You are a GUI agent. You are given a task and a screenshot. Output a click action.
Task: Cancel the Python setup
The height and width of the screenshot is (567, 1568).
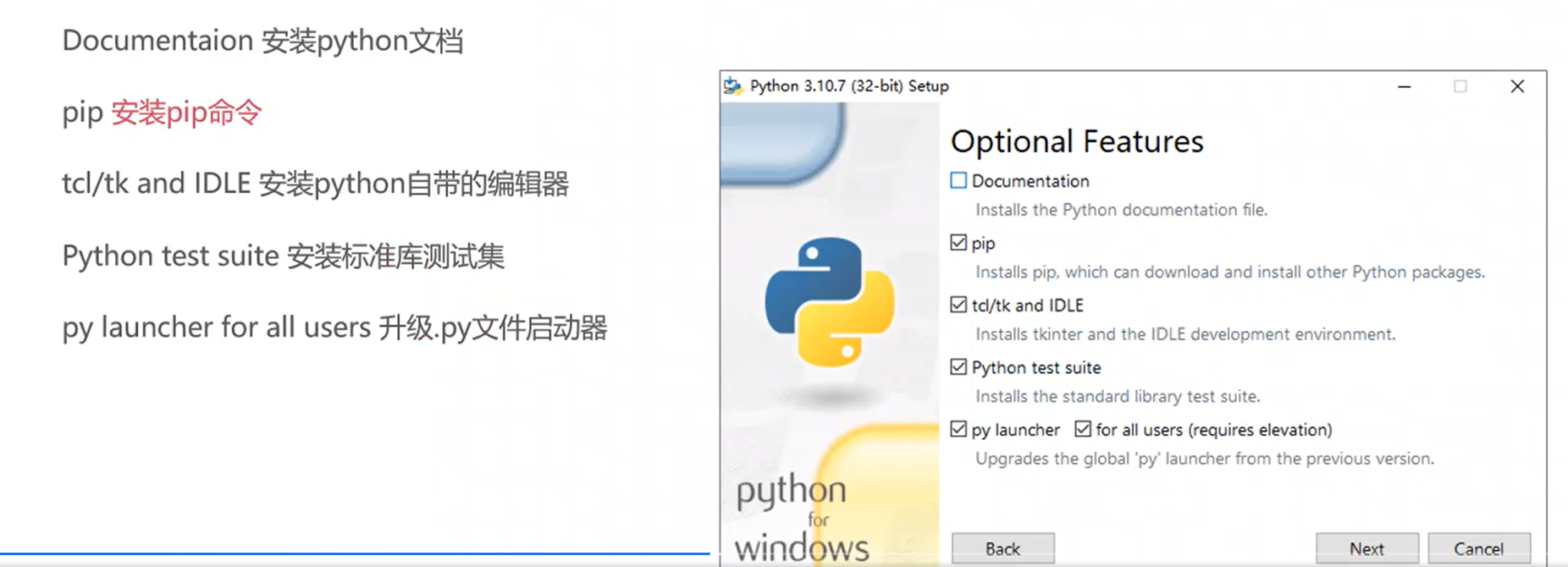click(x=1479, y=548)
